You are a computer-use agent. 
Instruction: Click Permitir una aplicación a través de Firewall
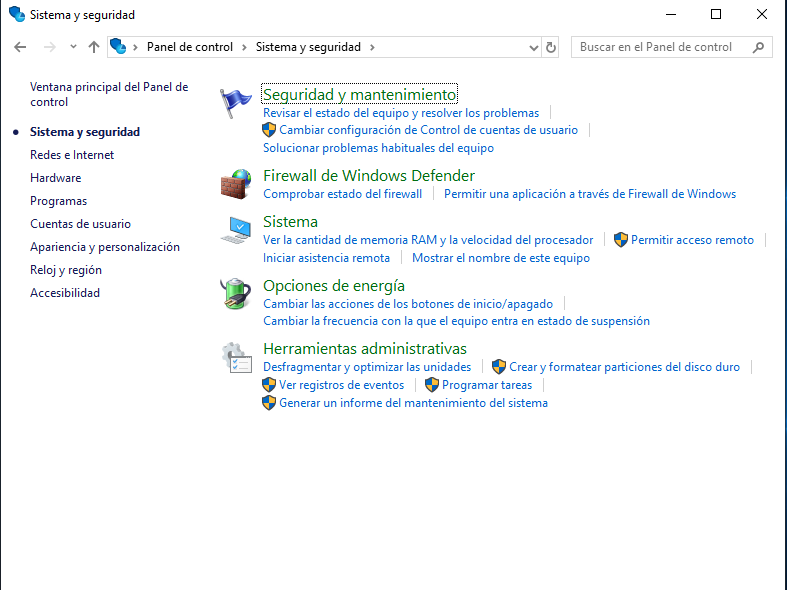pos(590,194)
